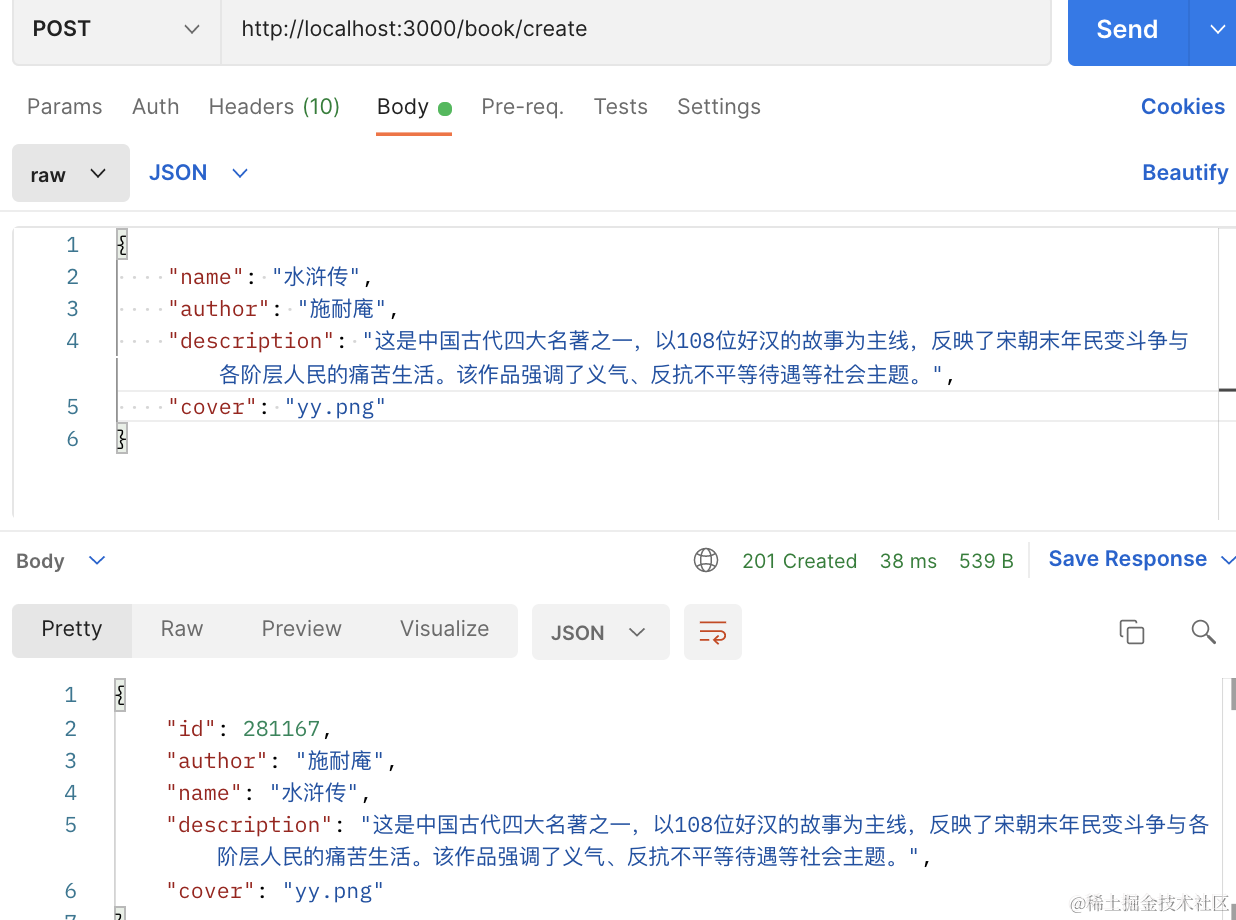Expand the Save Response chevron
The width and height of the screenshot is (1236, 920).
tap(1229, 560)
